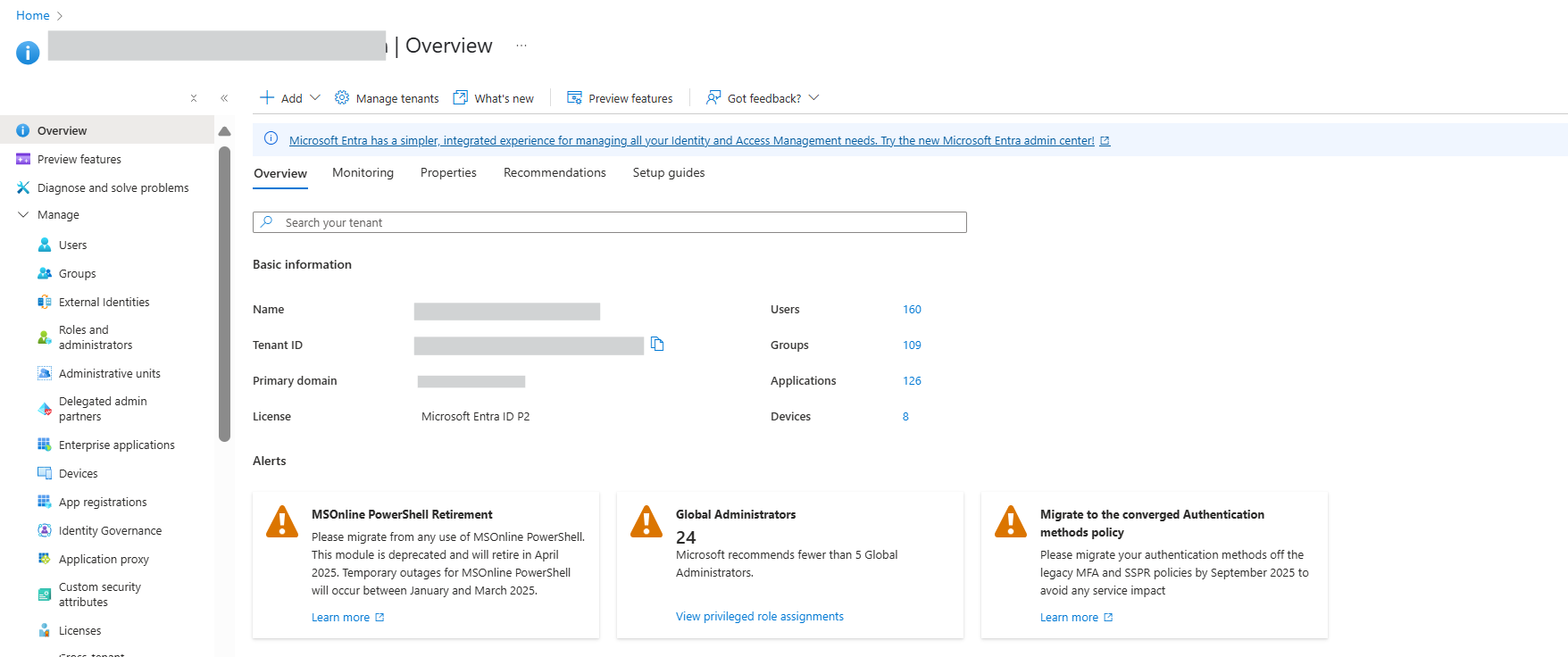Open the more options ellipsis by title
Viewport: 1568px width, 657px height.
[x=521, y=46]
